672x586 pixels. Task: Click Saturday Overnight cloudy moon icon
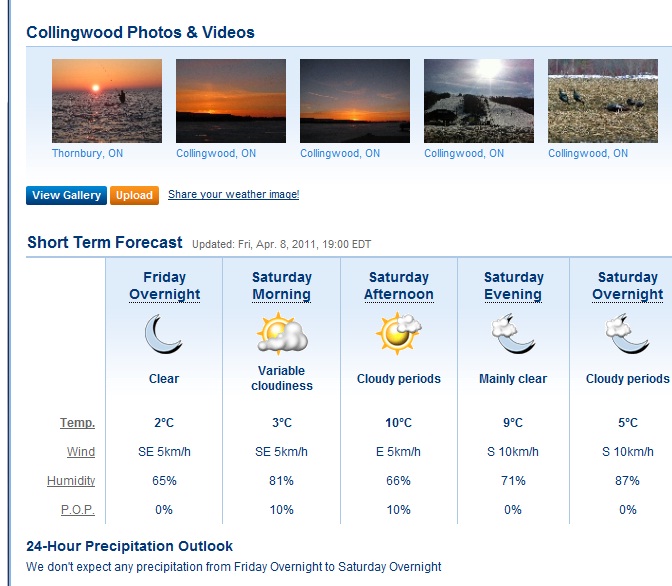[x=627, y=334]
